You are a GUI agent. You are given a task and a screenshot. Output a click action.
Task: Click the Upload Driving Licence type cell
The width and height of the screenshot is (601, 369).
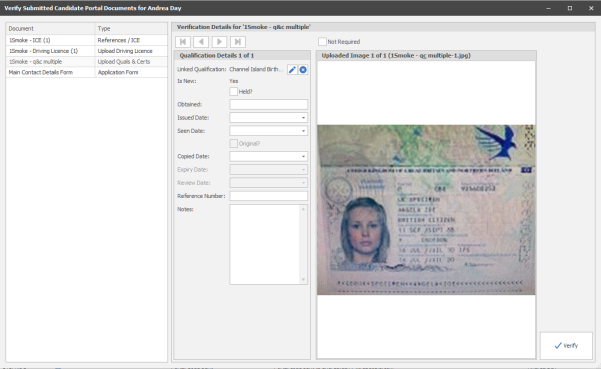[x=131, y=51]
